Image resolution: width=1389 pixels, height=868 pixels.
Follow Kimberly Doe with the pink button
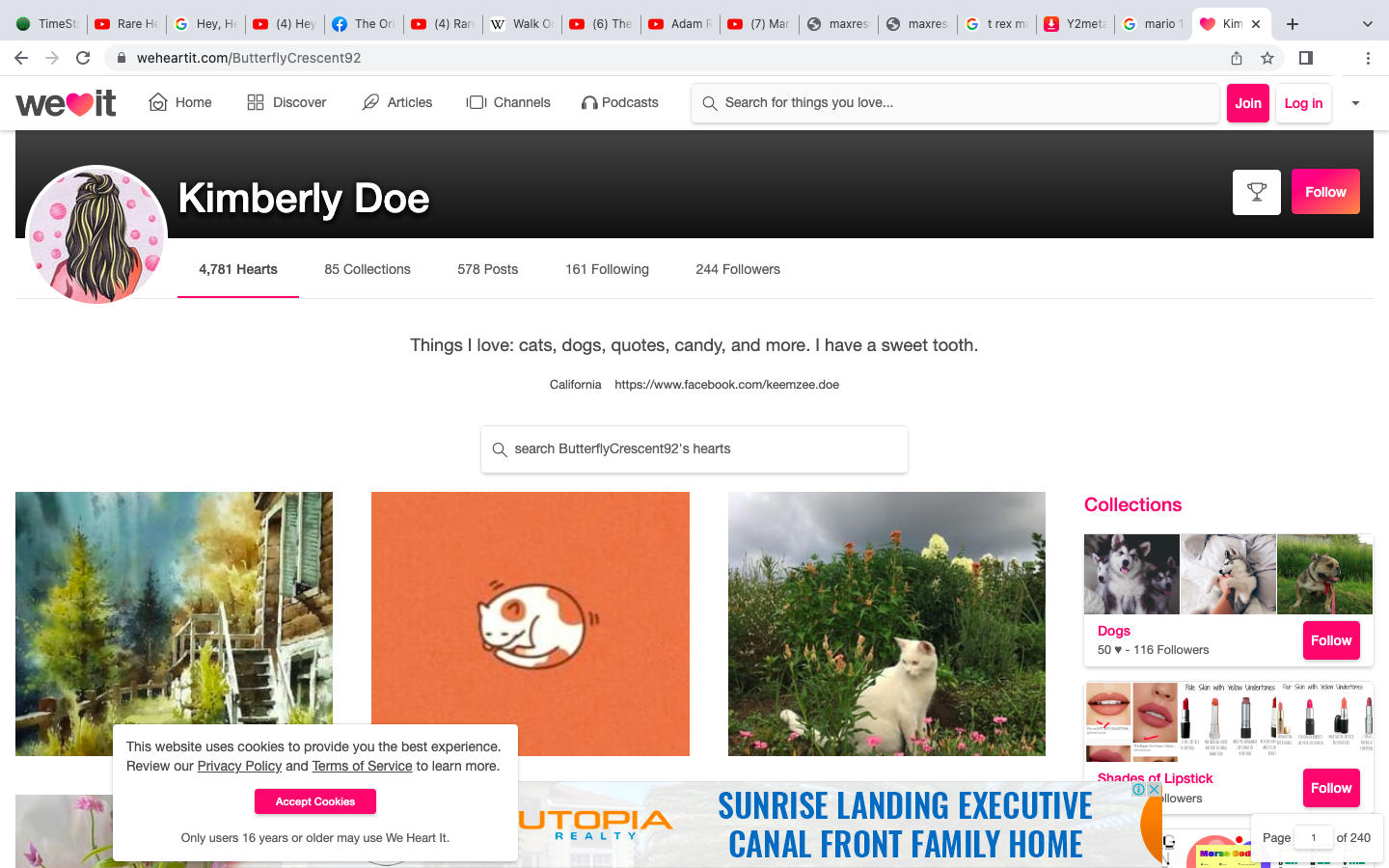point(1325,192)
